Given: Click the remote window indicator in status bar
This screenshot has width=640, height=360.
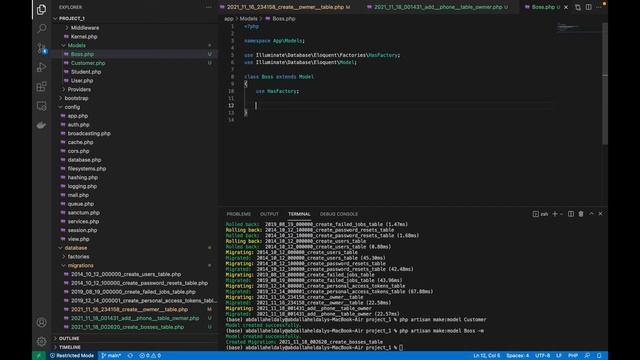Looking at the screenshot, I should click(39, 356).
